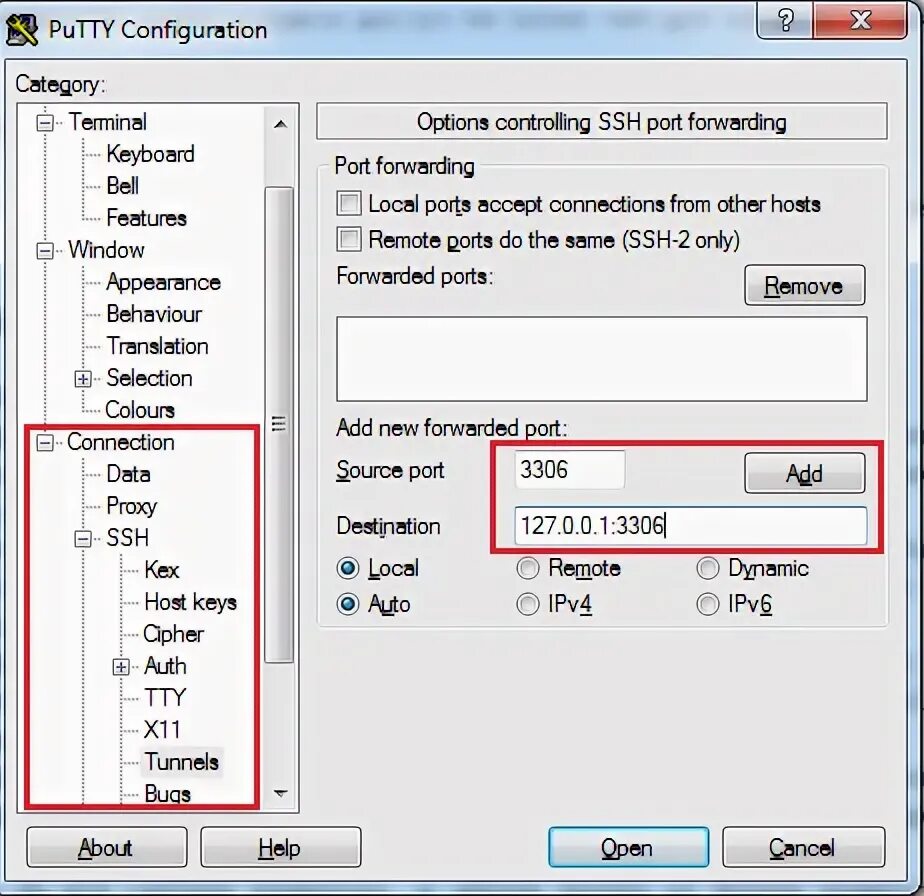Open the SSH category

[127, 538]
